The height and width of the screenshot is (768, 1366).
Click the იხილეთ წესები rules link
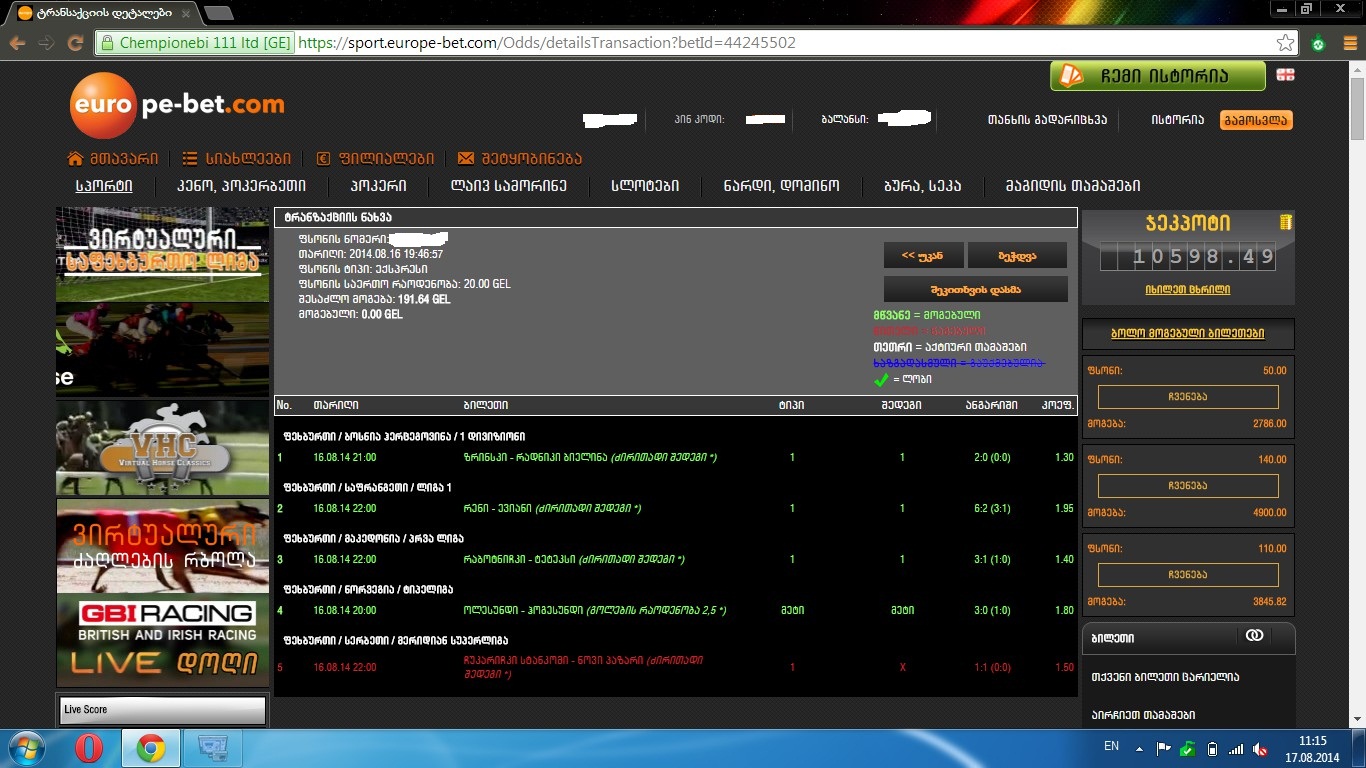(x=1188, y=289)
